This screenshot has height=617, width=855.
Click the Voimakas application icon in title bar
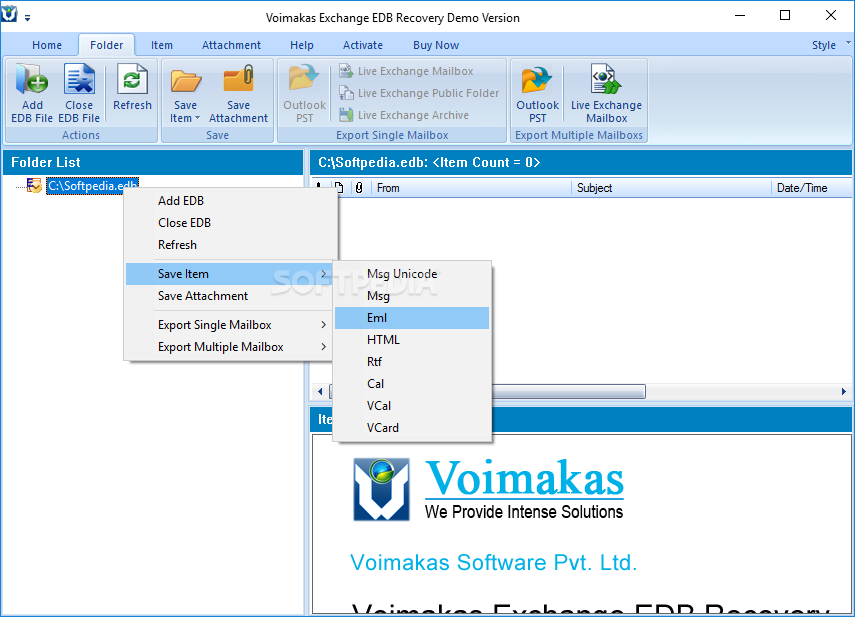9,14
